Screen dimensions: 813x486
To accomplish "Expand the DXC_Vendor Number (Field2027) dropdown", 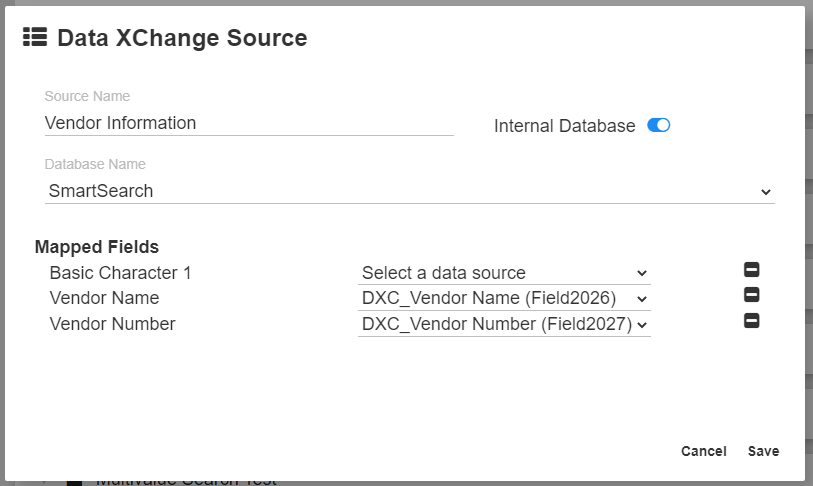I will pyautogui.click(x=504, y=324).
